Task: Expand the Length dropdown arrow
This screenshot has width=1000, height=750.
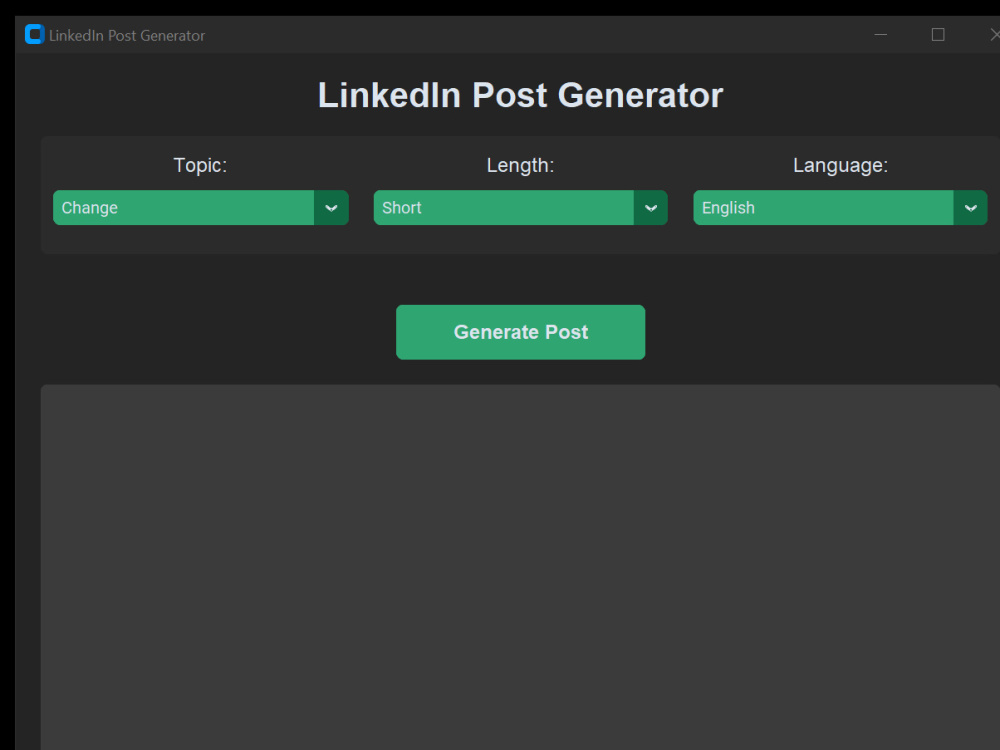Action: (x=651, y=207)
